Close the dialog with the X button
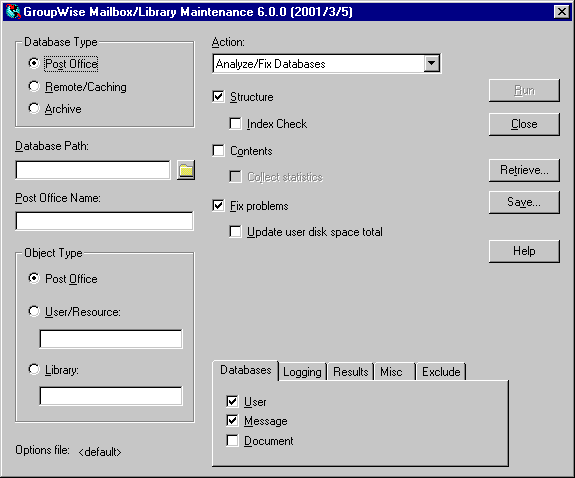Screen dimensions: 575x478 click(561, 12)
